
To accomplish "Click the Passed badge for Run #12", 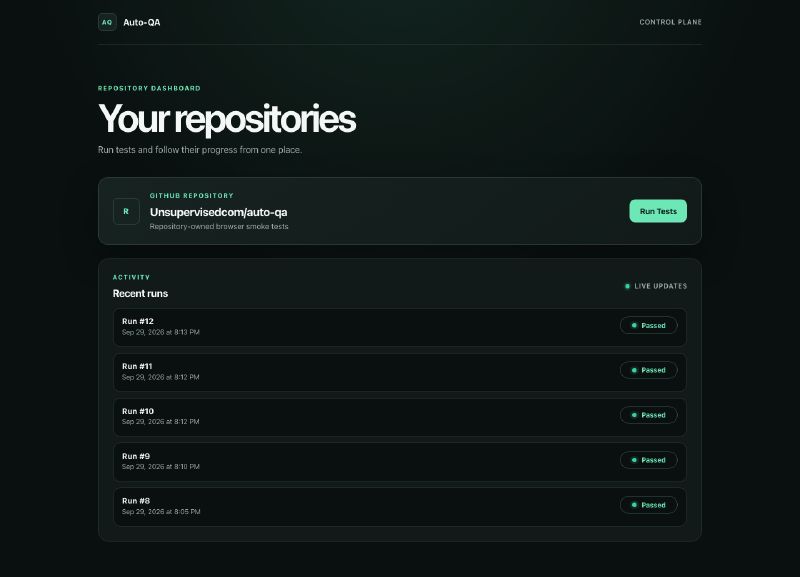I will pyautogui.click(x=648, y=325).
